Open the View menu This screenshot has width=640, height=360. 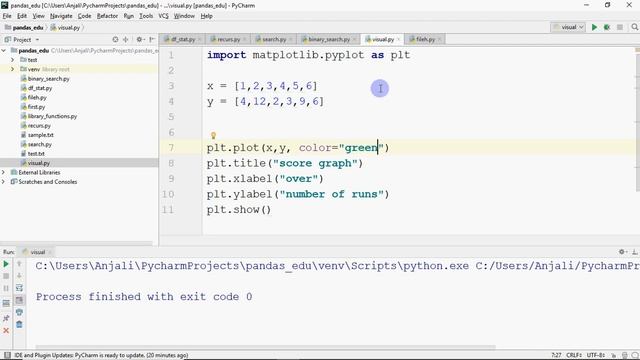coord(38,16)
